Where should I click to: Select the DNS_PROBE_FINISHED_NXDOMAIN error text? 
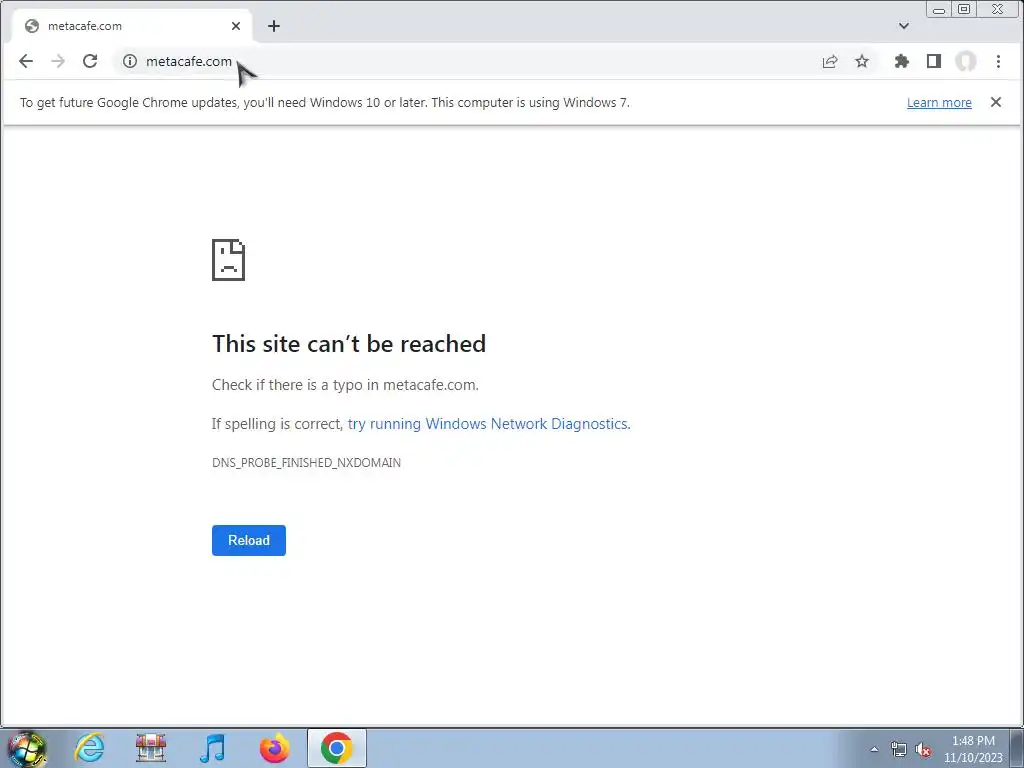tap(306, 462)
